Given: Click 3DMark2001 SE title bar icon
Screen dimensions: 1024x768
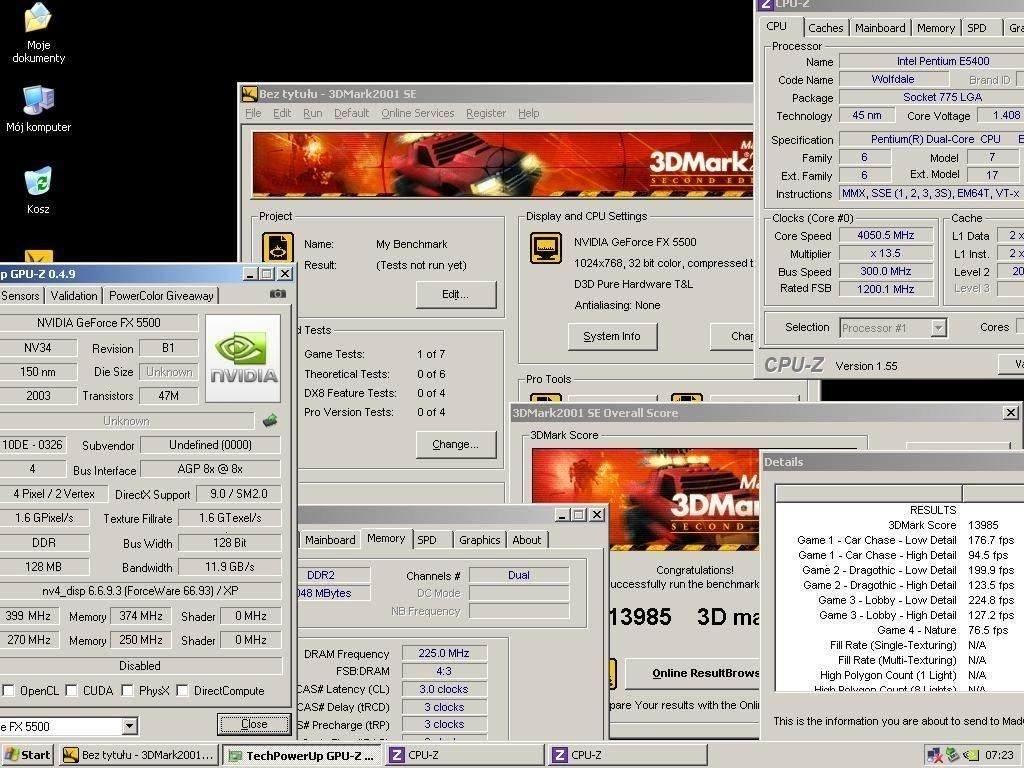Looking at the screenshot, I should tap(249, 94).
